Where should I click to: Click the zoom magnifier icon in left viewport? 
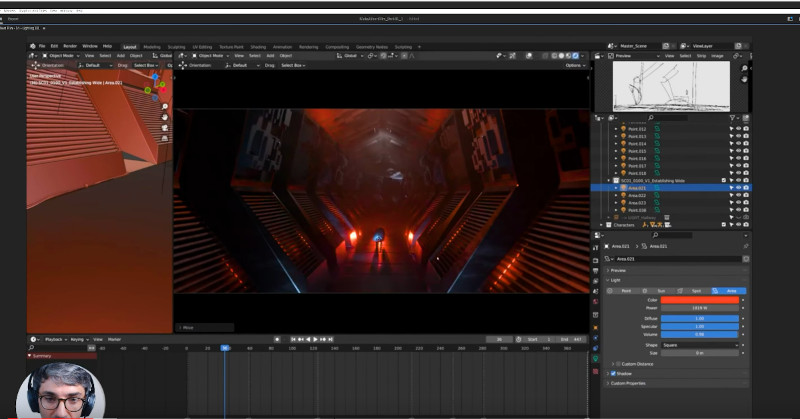pos(166,104)
